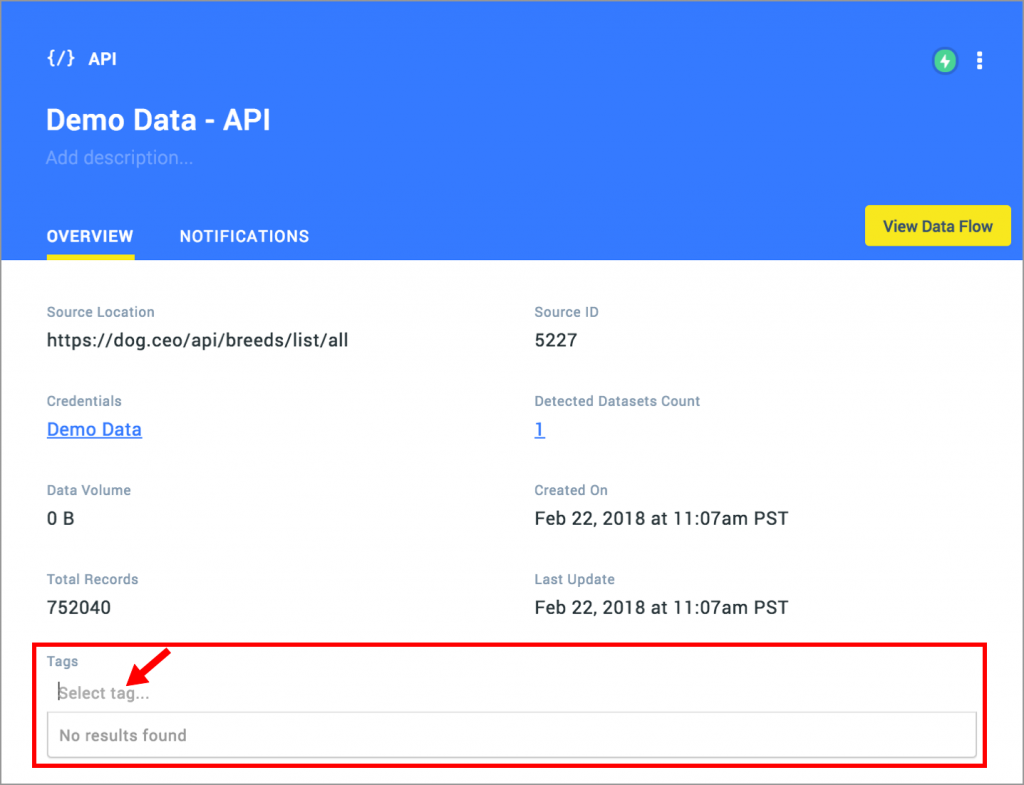
Task: Click the green lightning bolt status icon
Action: pyautogui.click(x=944, y=61)
